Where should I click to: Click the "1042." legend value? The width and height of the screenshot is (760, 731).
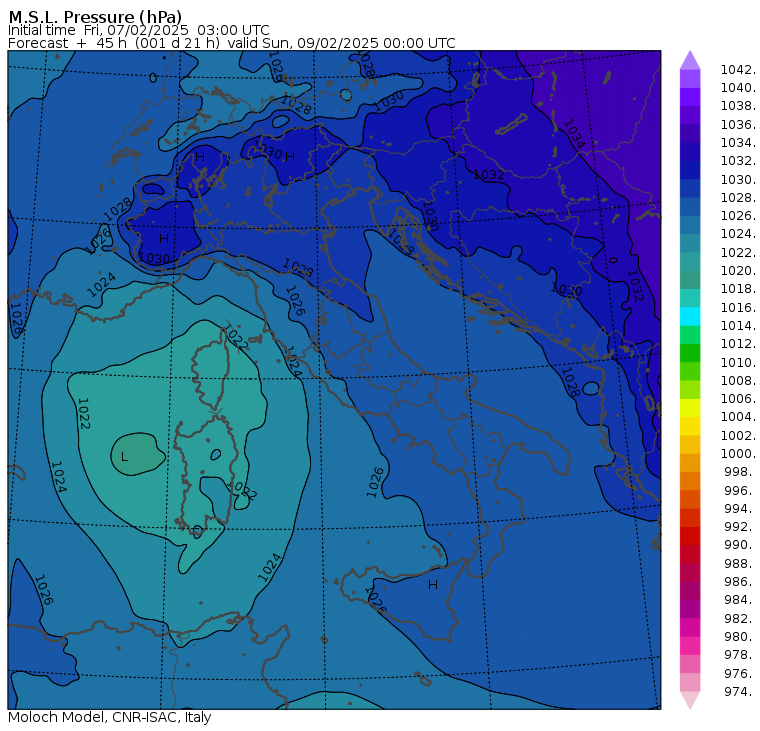point(738,70)
